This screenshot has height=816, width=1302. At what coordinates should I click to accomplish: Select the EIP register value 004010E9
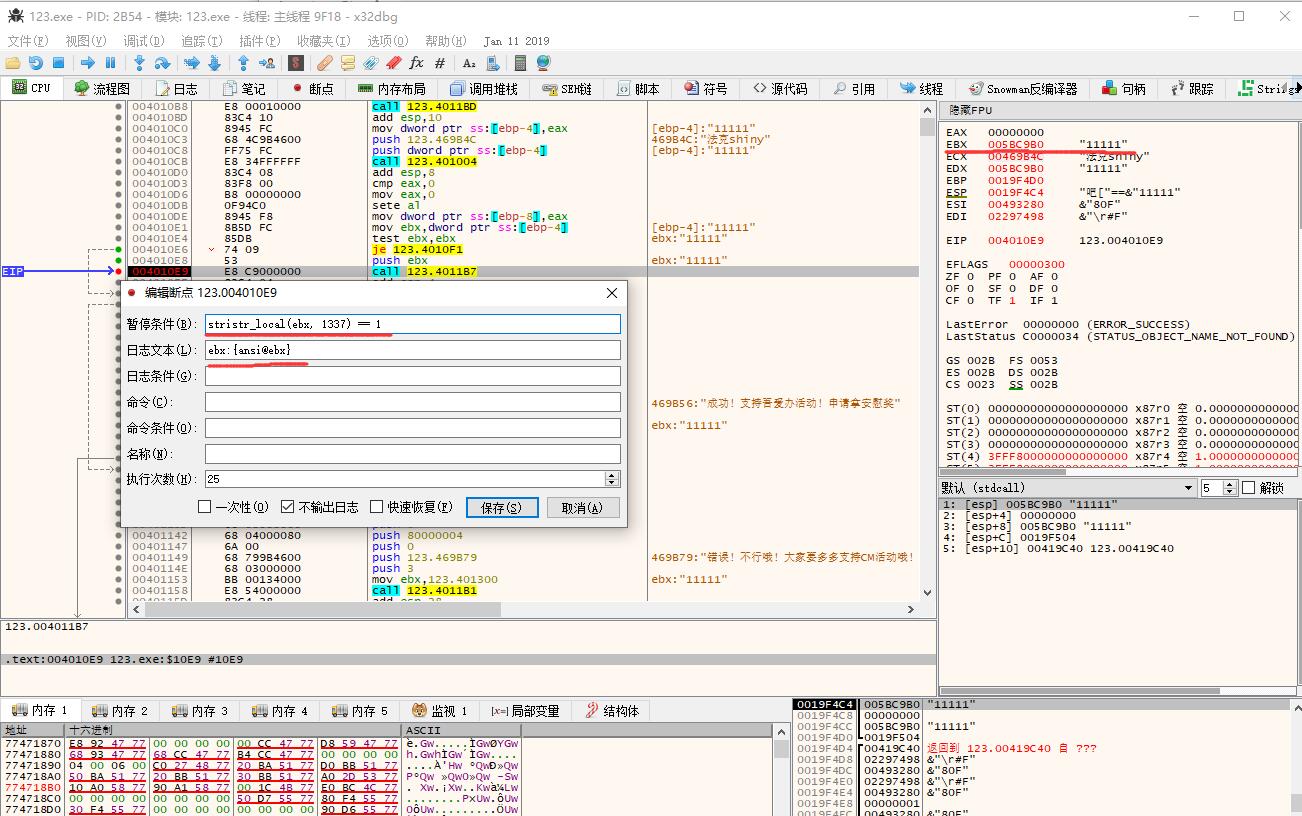tap(1016, 240)
